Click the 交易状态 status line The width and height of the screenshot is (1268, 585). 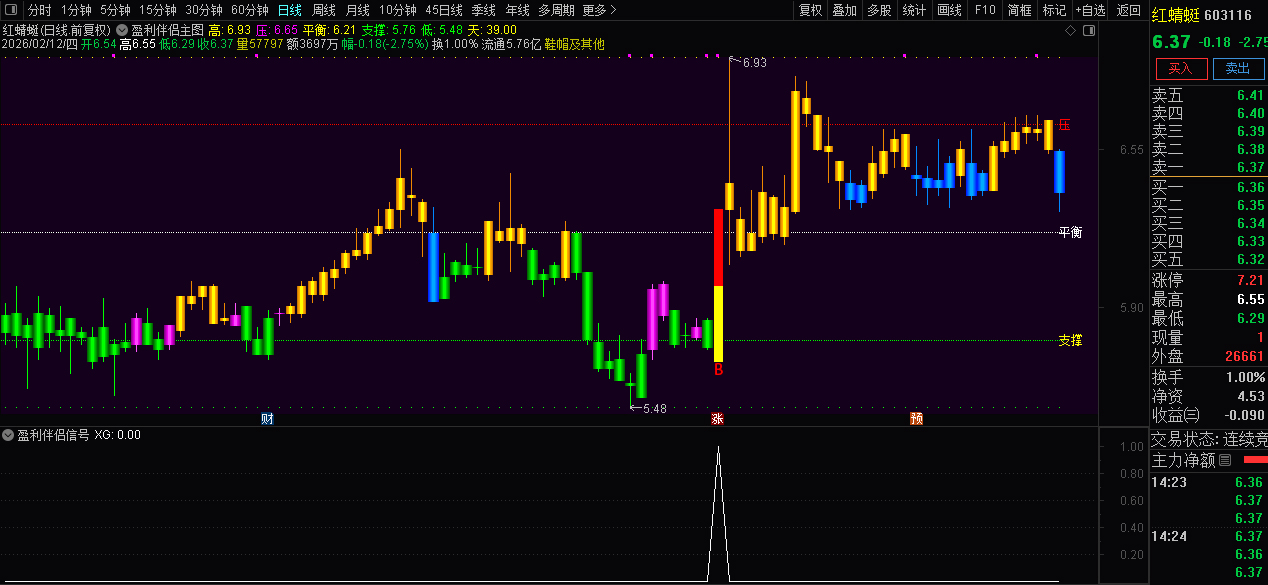click(1209, 439)
